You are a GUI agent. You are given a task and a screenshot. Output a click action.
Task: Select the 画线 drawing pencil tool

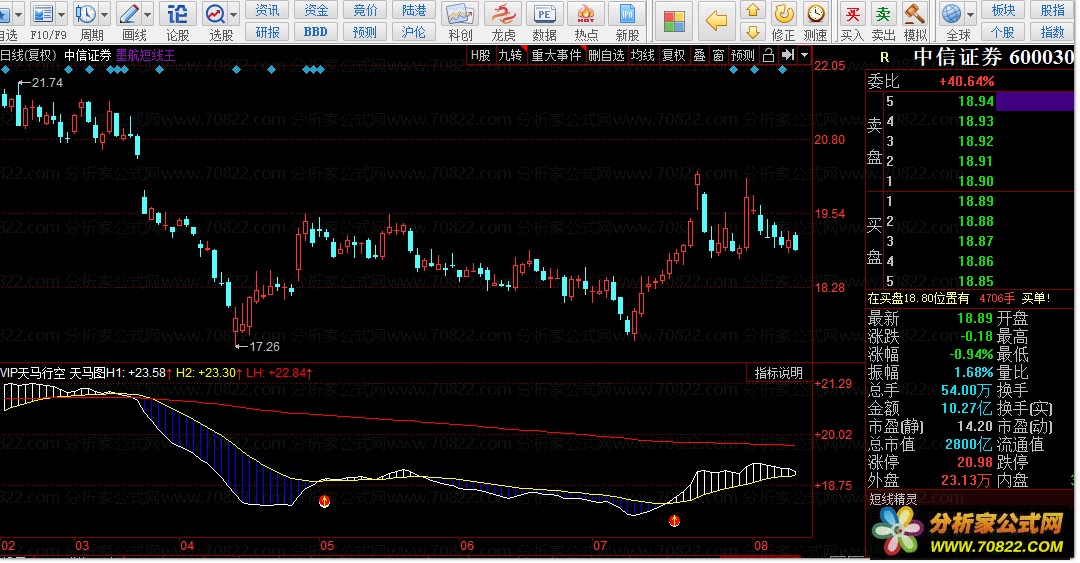pos(129,14)
